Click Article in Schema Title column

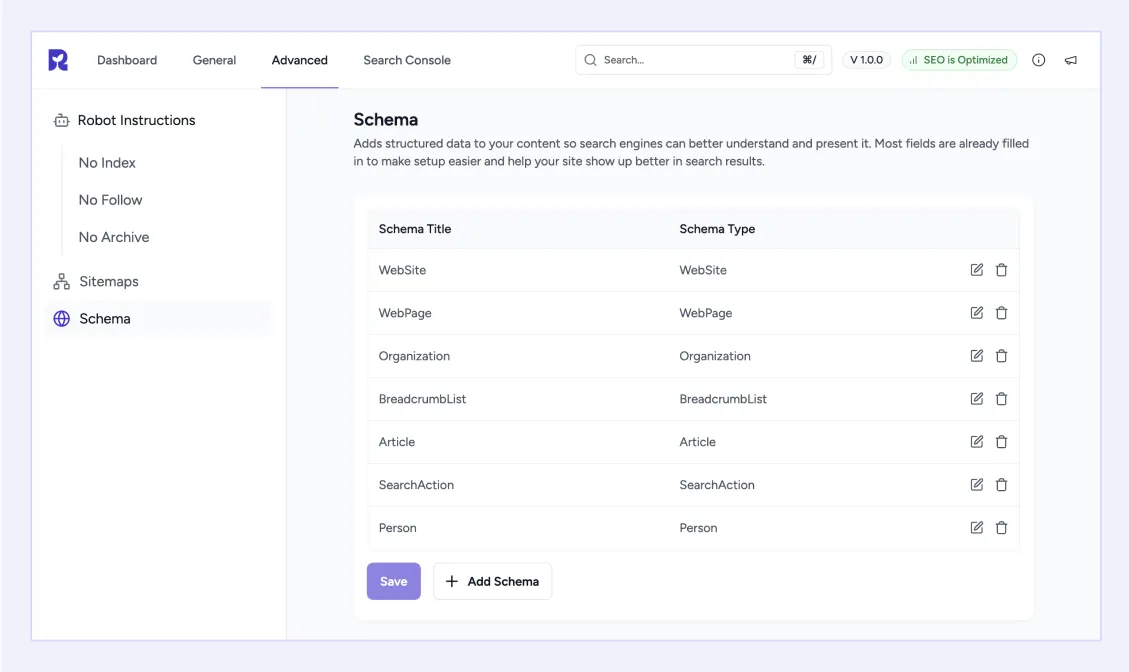pos(397,442)
